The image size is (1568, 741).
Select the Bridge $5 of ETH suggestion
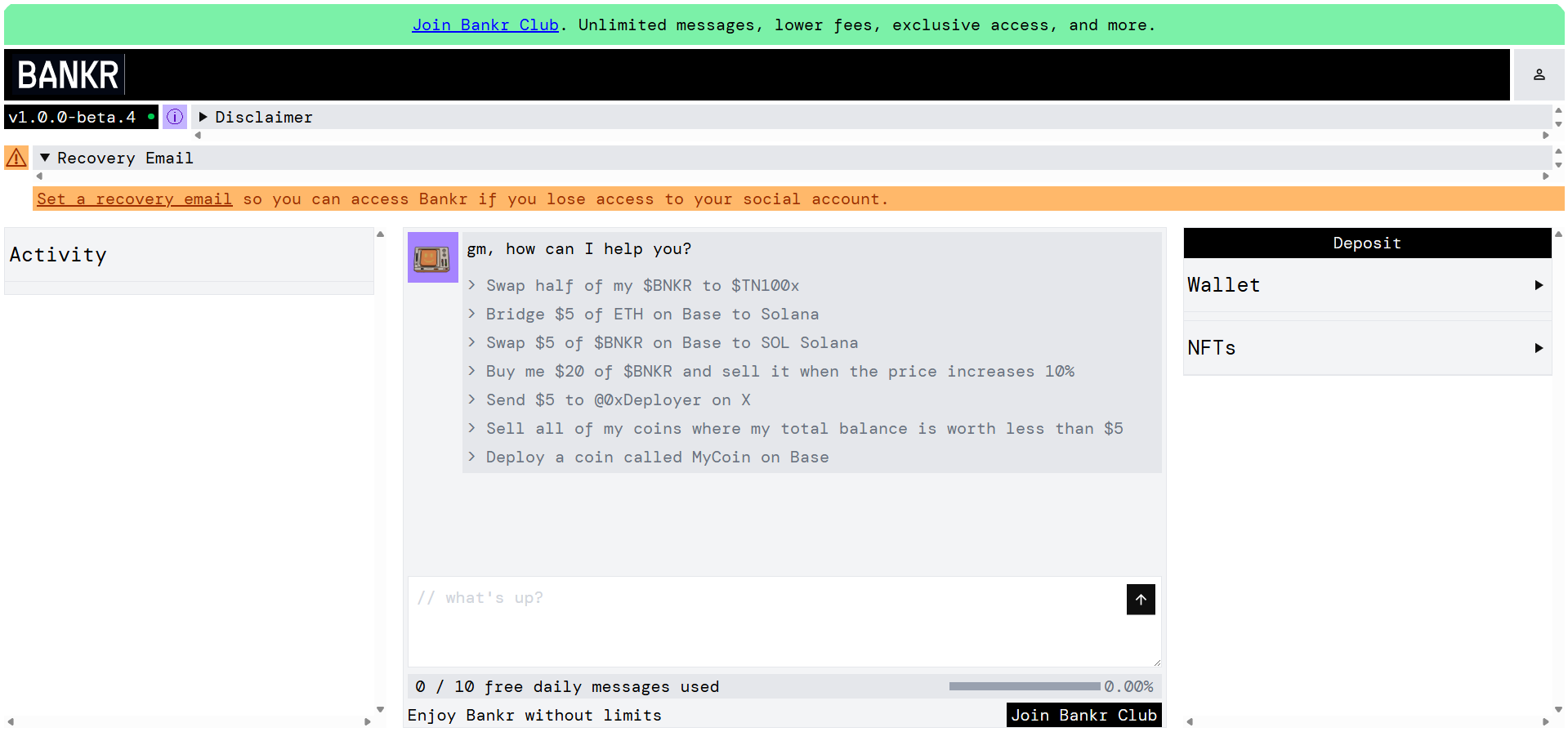pos(651,315)
